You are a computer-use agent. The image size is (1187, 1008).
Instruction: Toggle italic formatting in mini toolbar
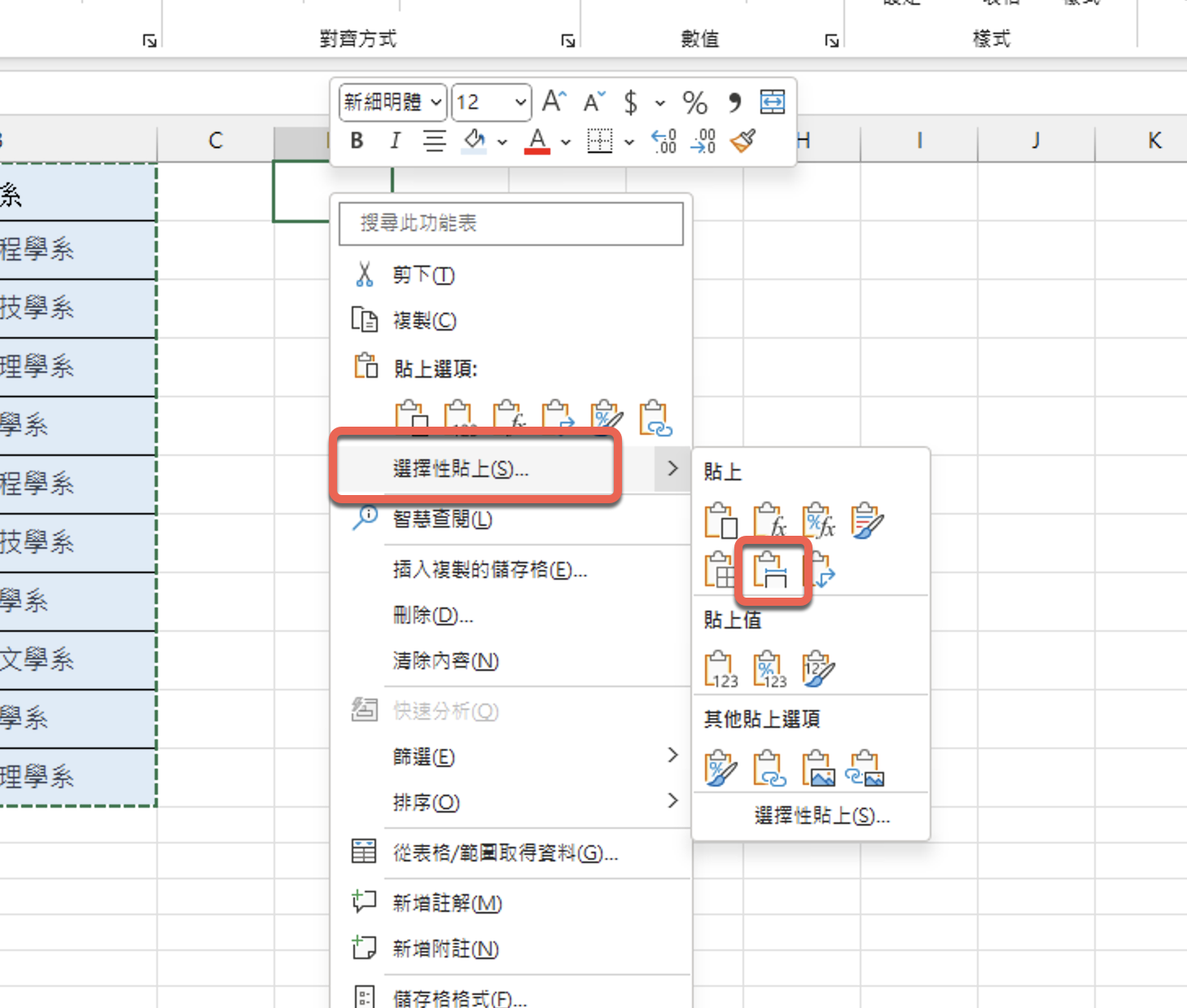[395, 141]
